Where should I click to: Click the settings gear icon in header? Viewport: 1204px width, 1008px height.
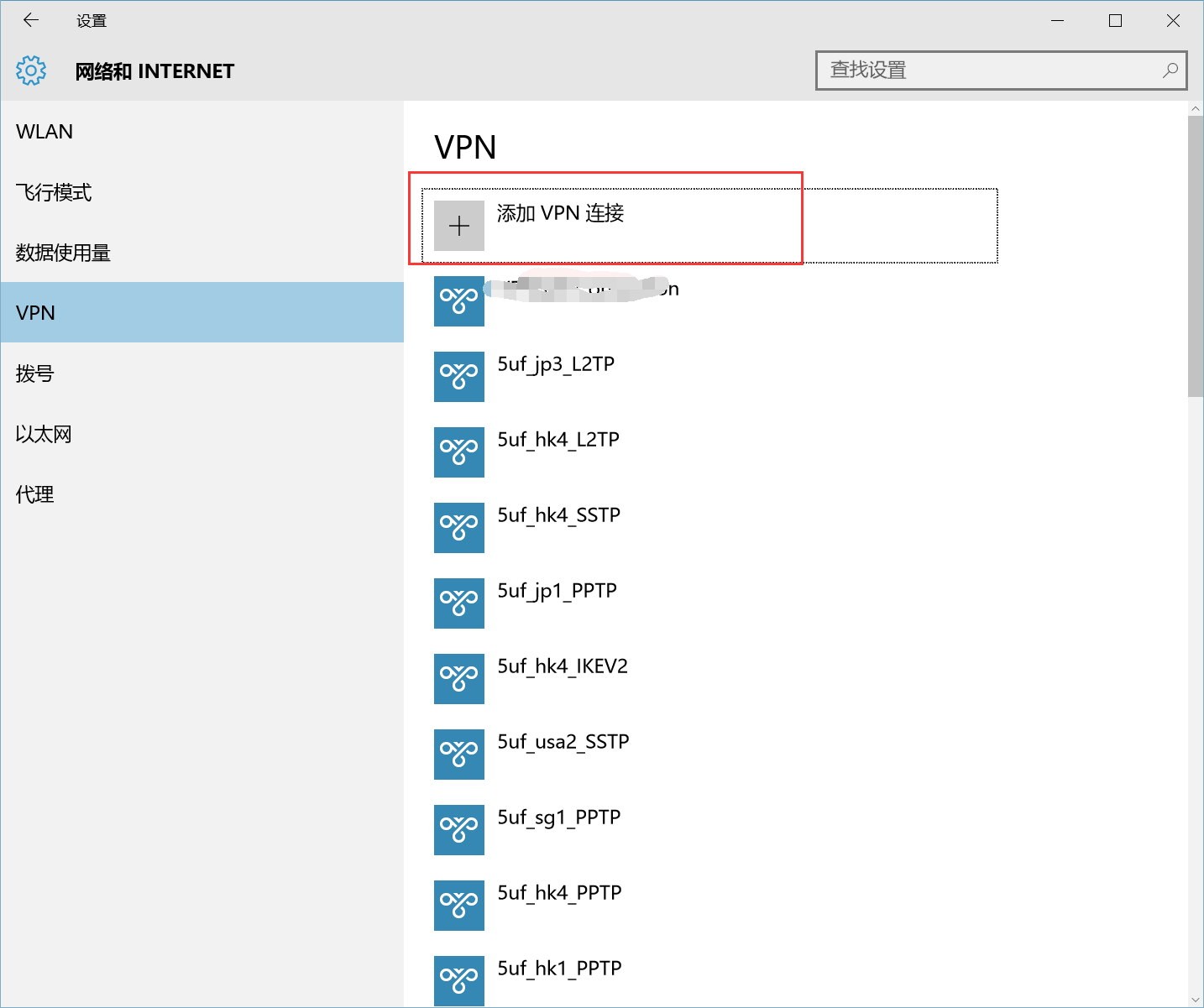tap(31, 71)
